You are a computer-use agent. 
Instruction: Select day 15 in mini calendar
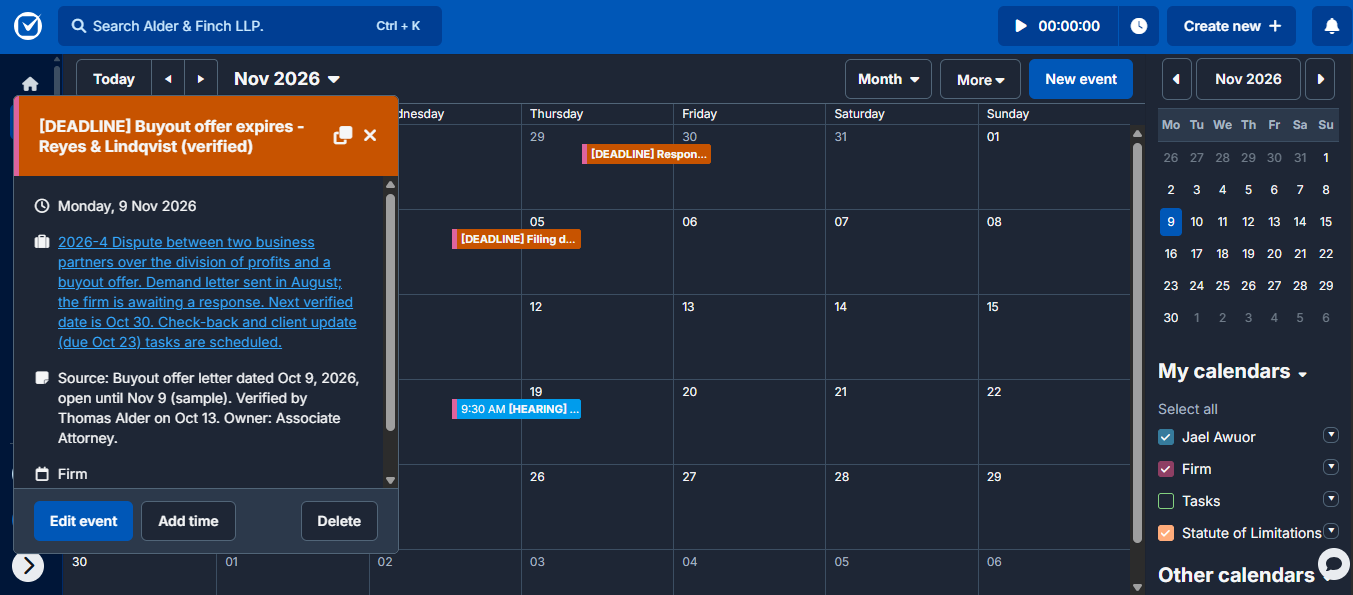(1326, 222)
